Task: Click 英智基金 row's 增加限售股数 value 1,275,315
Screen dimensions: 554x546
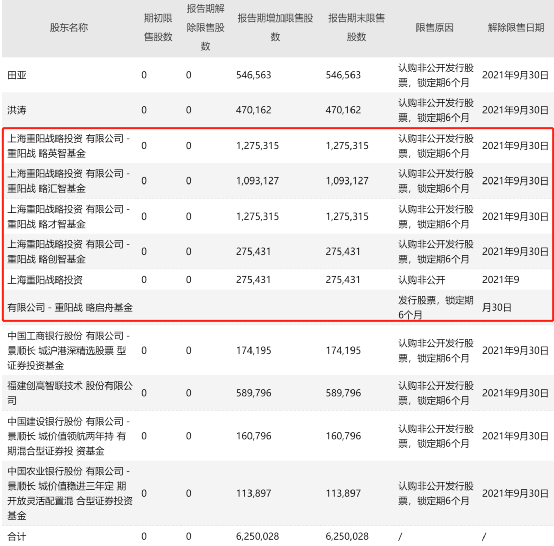Action: click(258, 146)
